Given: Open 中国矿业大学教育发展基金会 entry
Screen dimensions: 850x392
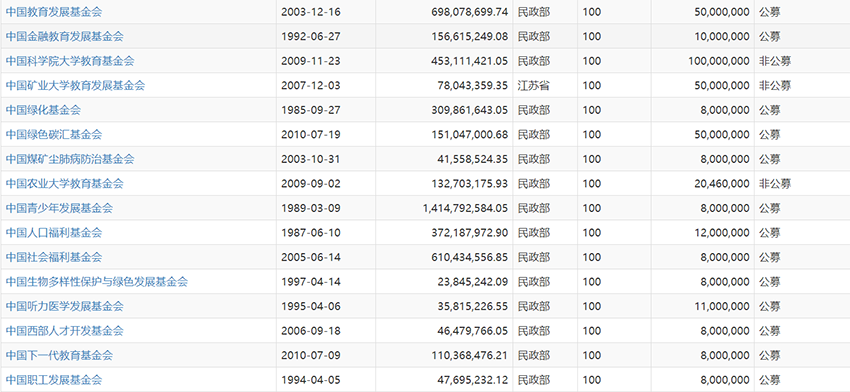Looking at the screenshot, I should tap(75, 85).
